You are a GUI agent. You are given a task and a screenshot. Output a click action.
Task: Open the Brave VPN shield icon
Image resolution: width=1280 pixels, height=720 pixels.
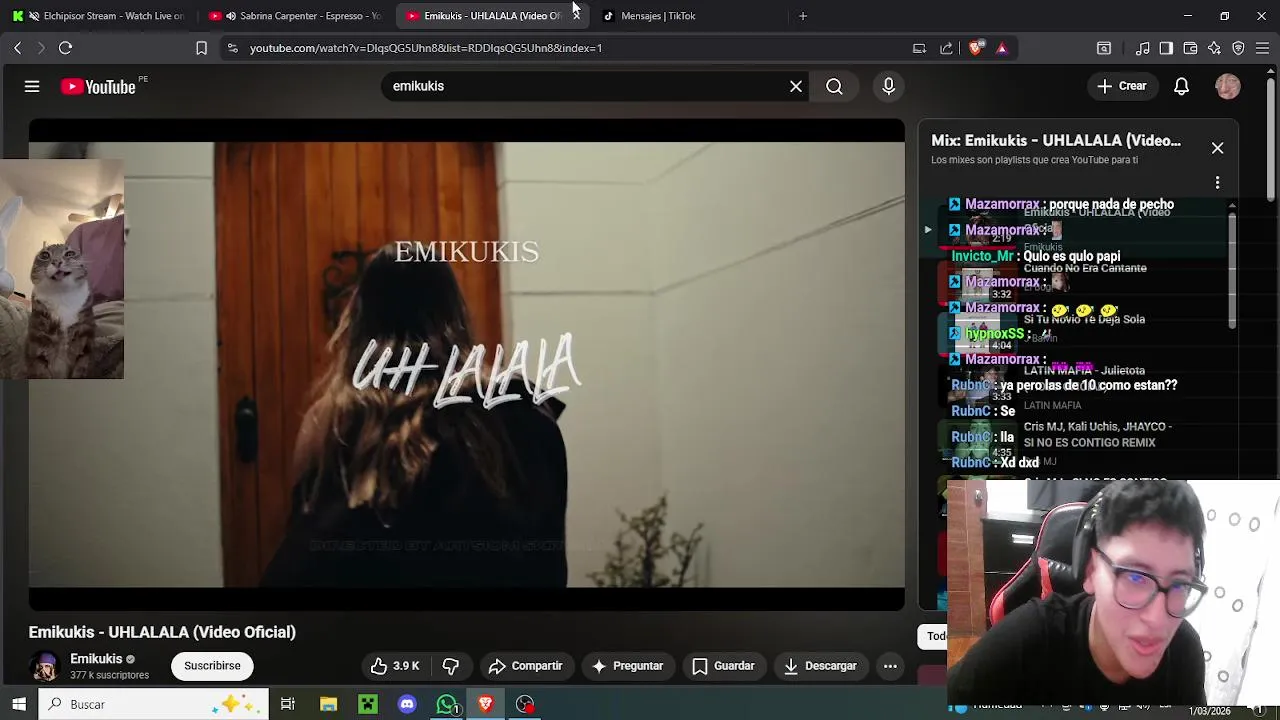[x=1238, y=48]
